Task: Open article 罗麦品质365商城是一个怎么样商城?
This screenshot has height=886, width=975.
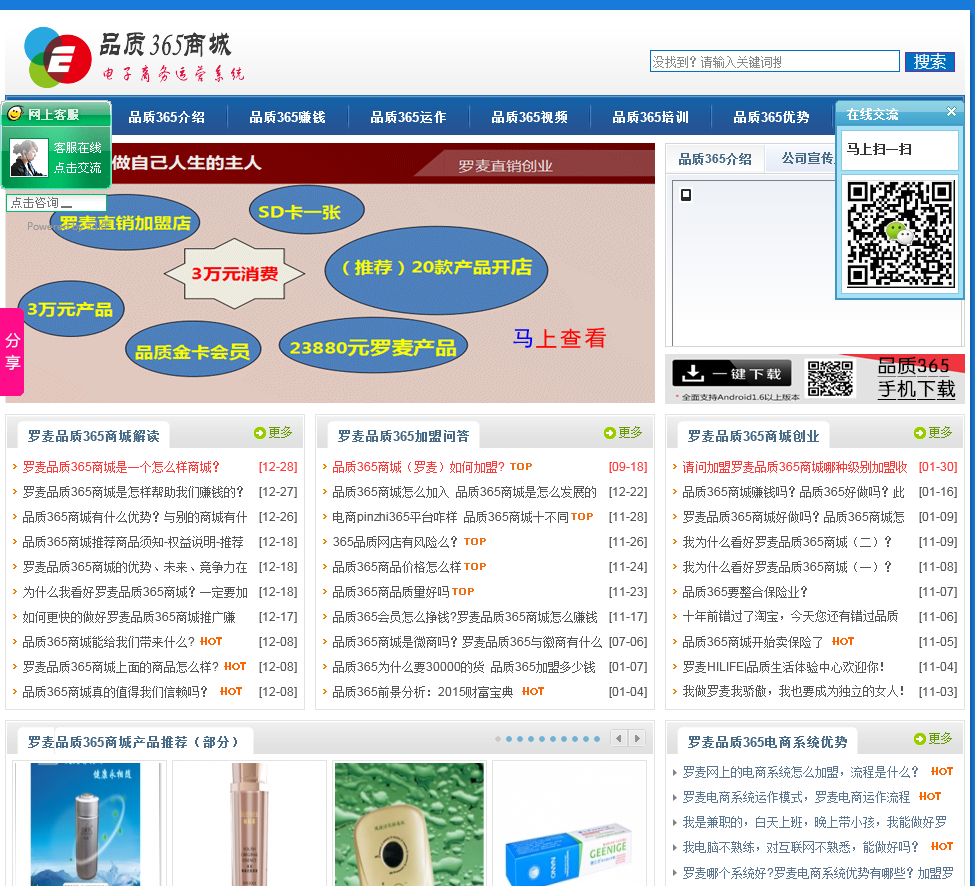Action: click(x=121, y=467)
